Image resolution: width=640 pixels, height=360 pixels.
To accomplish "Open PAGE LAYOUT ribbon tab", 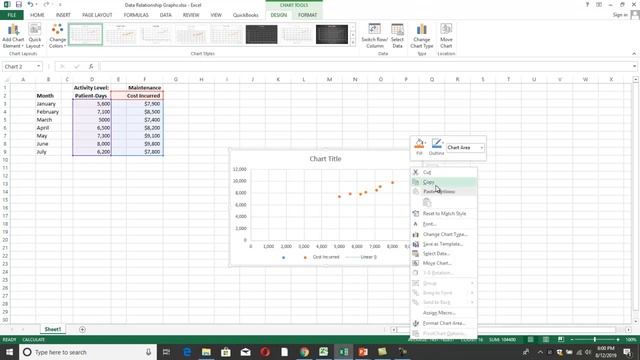I will click(x=97, y=15).
